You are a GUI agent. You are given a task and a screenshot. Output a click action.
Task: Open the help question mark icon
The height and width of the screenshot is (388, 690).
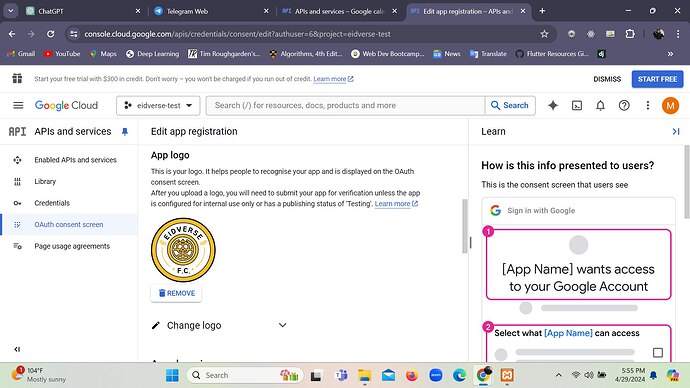click(x=624, y=105)
